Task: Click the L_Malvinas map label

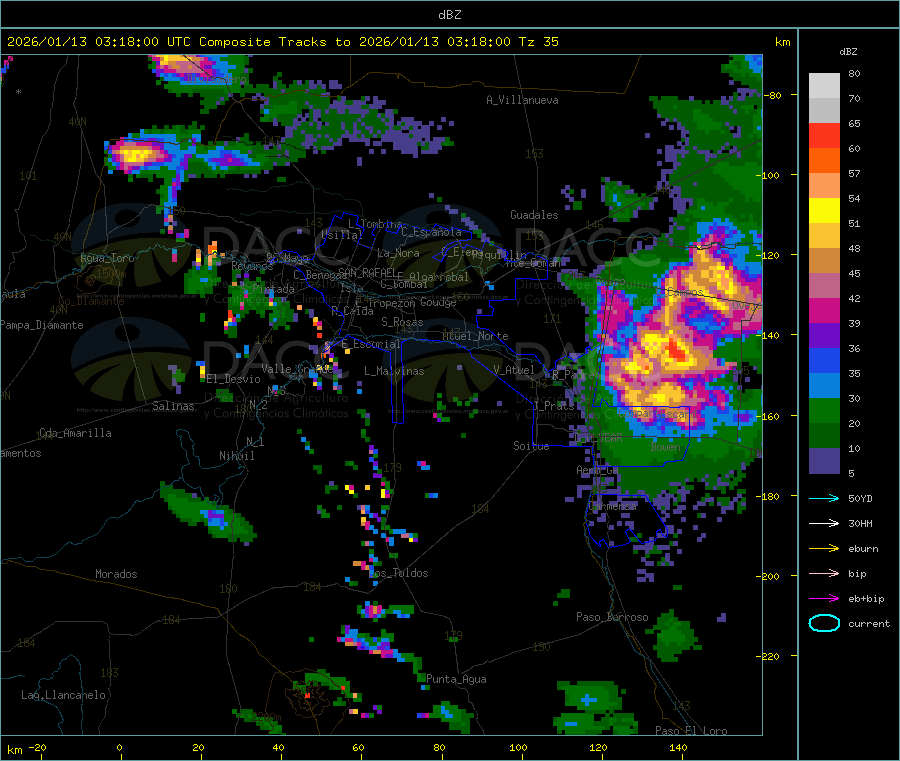Action: point(394,371)
